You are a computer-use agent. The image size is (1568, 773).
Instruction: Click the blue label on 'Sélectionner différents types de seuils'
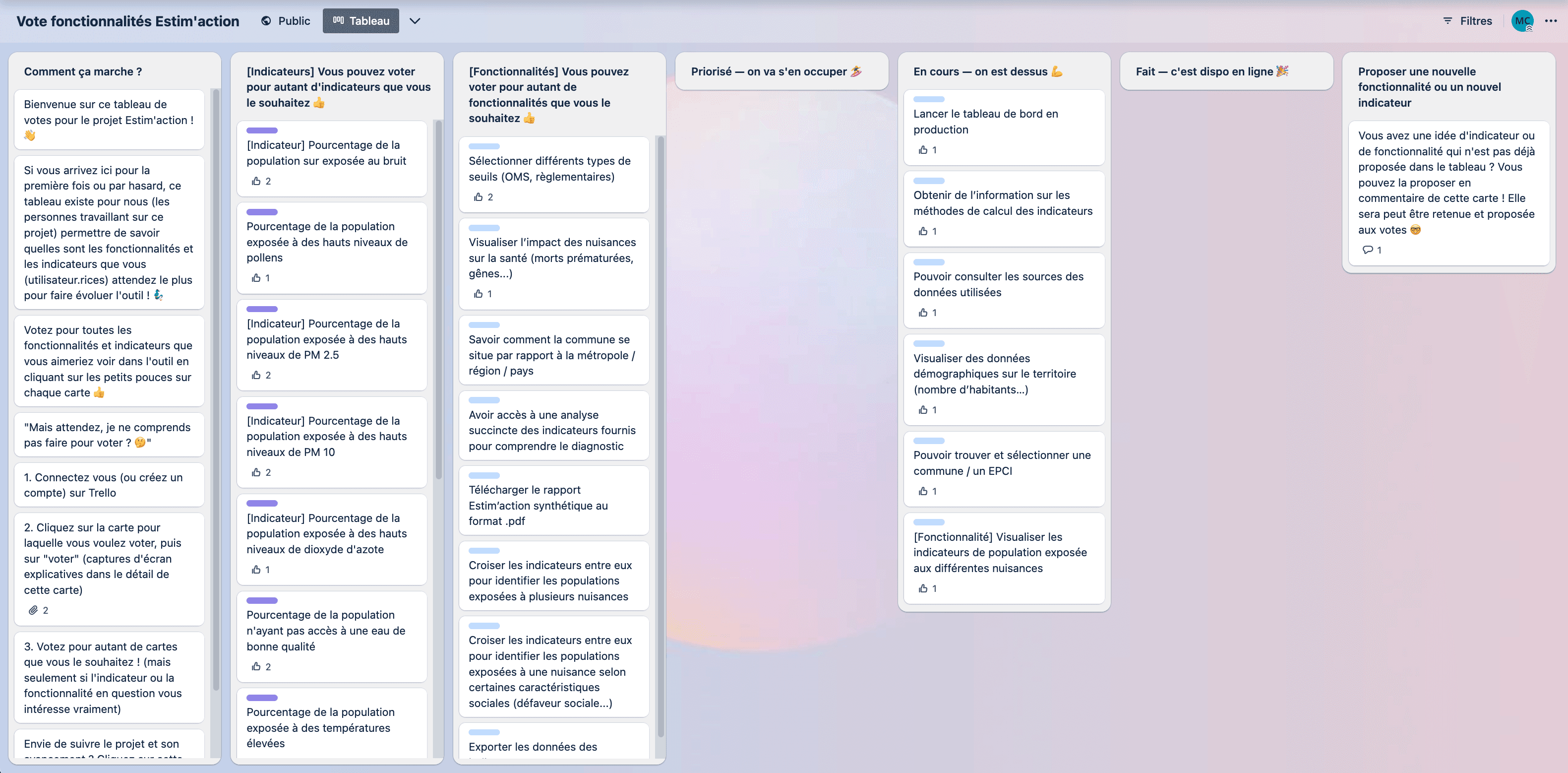[x=484, y=146]
